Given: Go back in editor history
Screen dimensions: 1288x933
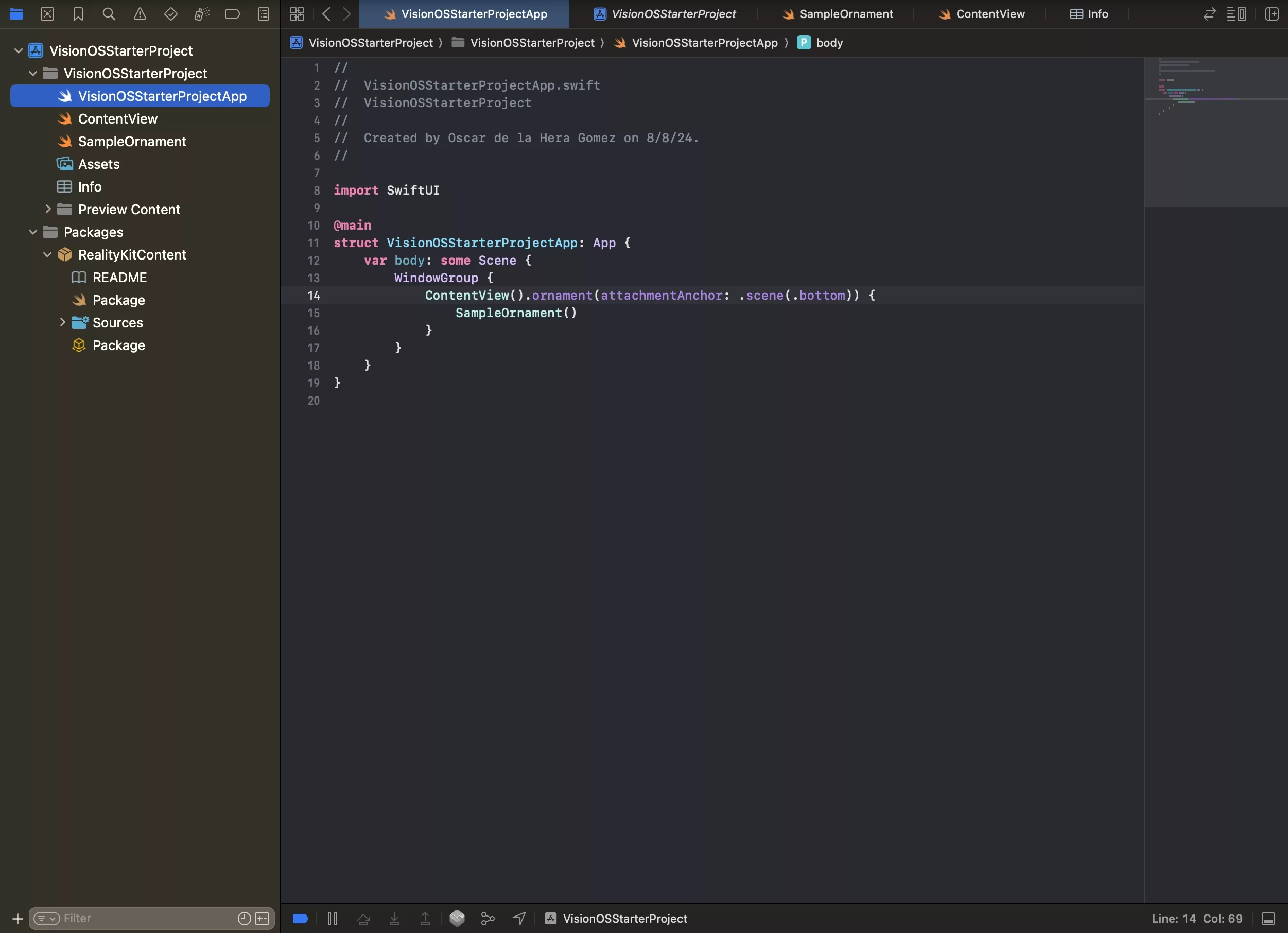Looking at the screenshot, I should coord(326,14).
